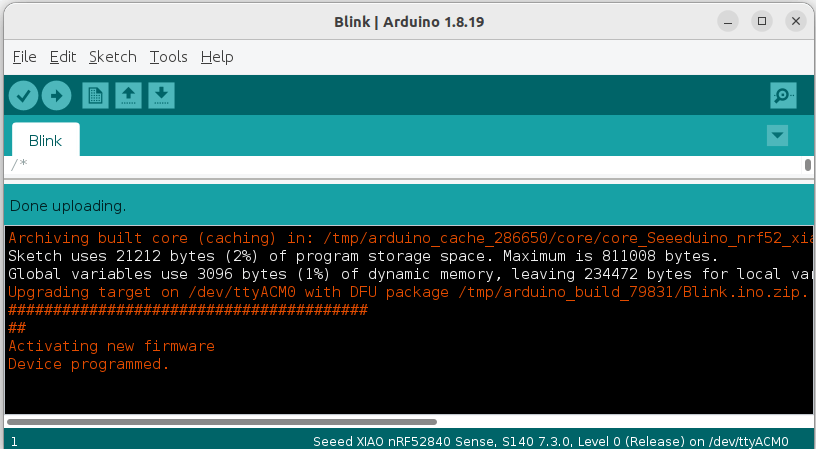
Task: Create a new sketch with New icon
Action: 95,96
